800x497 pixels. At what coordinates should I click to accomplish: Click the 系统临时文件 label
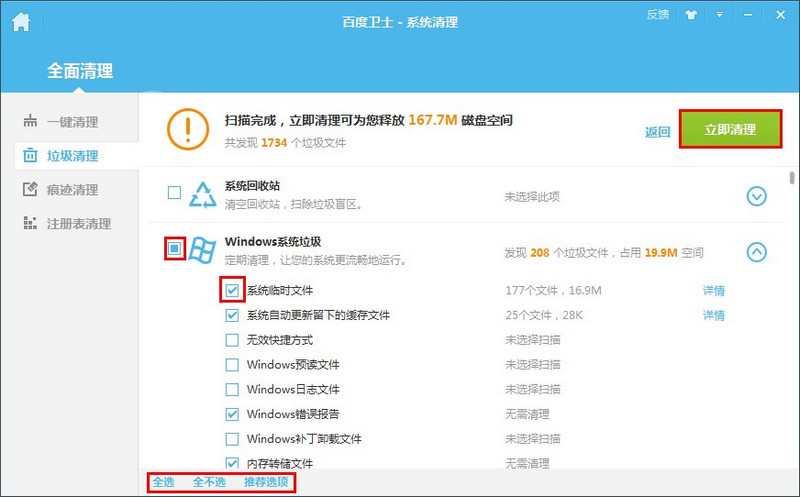point(280,290)
